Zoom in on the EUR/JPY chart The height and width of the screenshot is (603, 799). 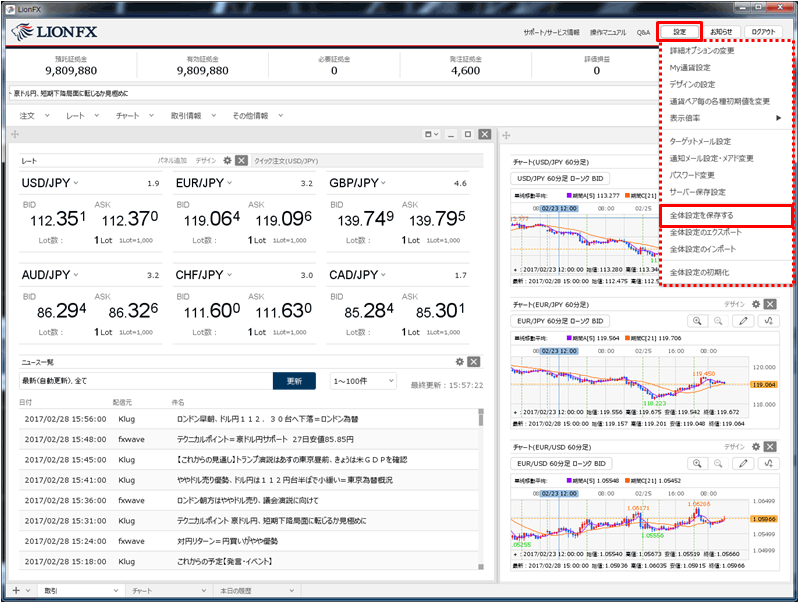697,321
